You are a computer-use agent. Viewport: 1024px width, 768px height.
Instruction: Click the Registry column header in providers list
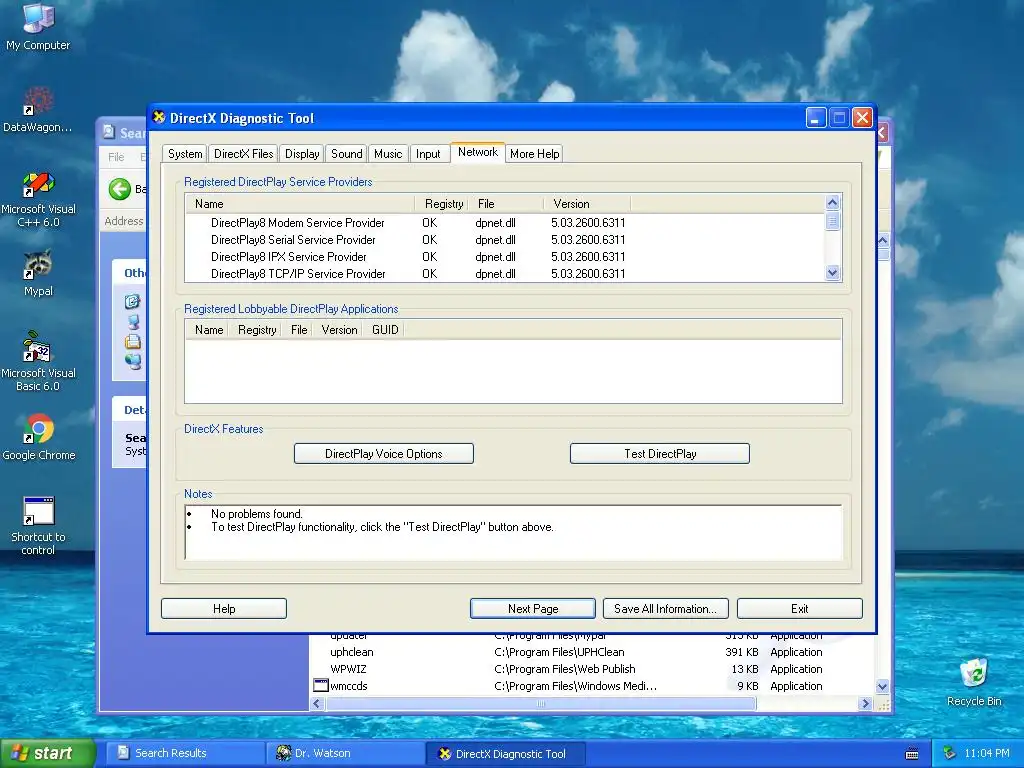click(x=441, y=204)
